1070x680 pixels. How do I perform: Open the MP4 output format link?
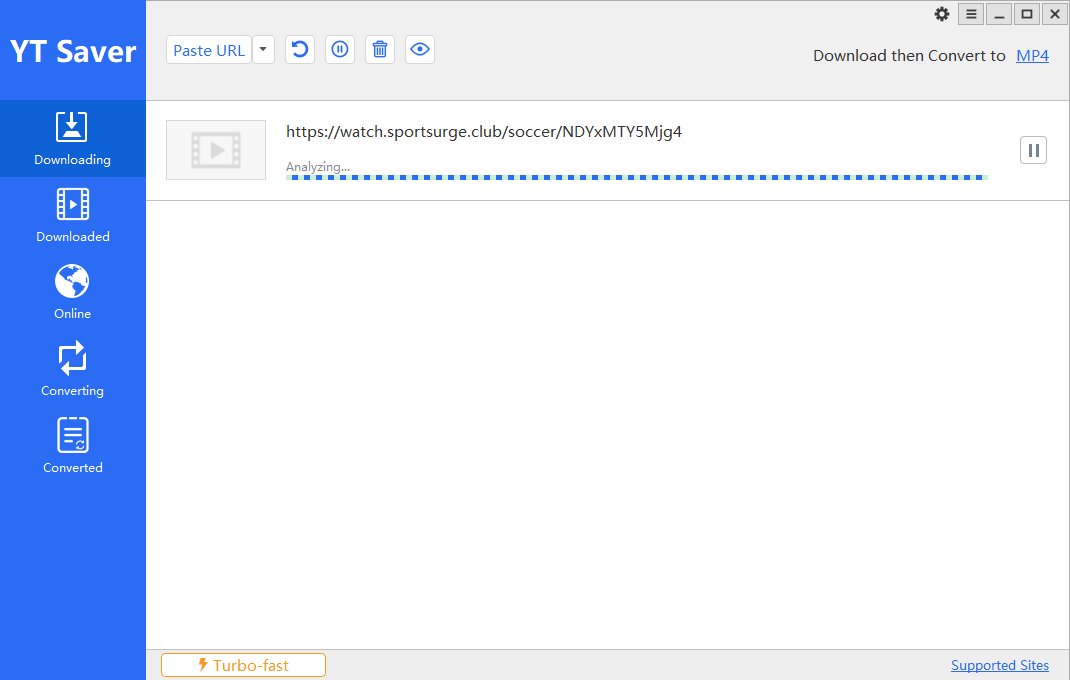1032,56
